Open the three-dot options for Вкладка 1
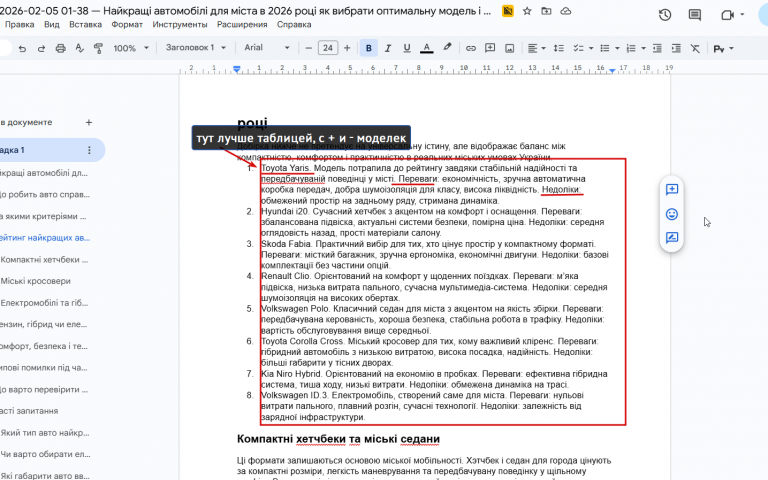 pos(89,150)
